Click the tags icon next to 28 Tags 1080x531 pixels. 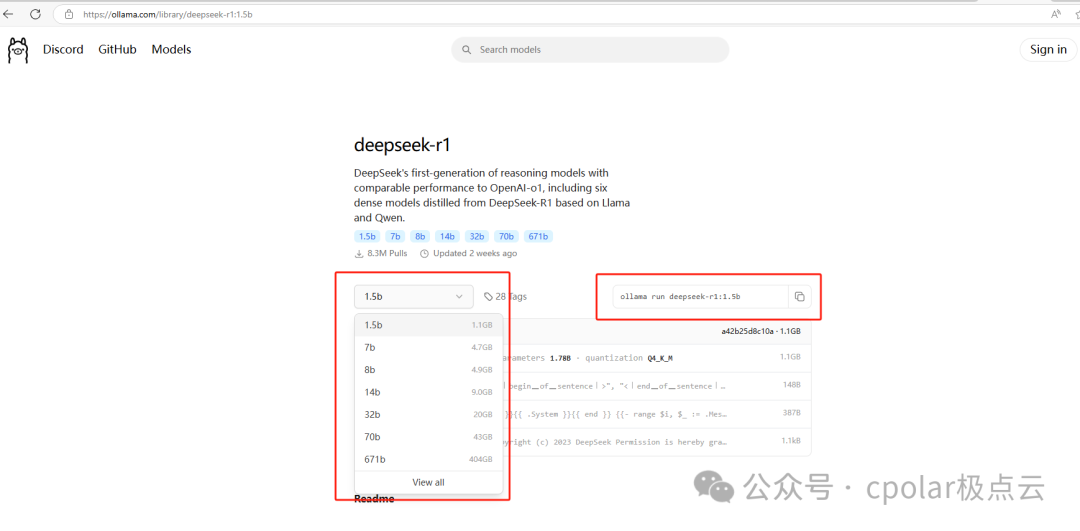pos(488,297)
